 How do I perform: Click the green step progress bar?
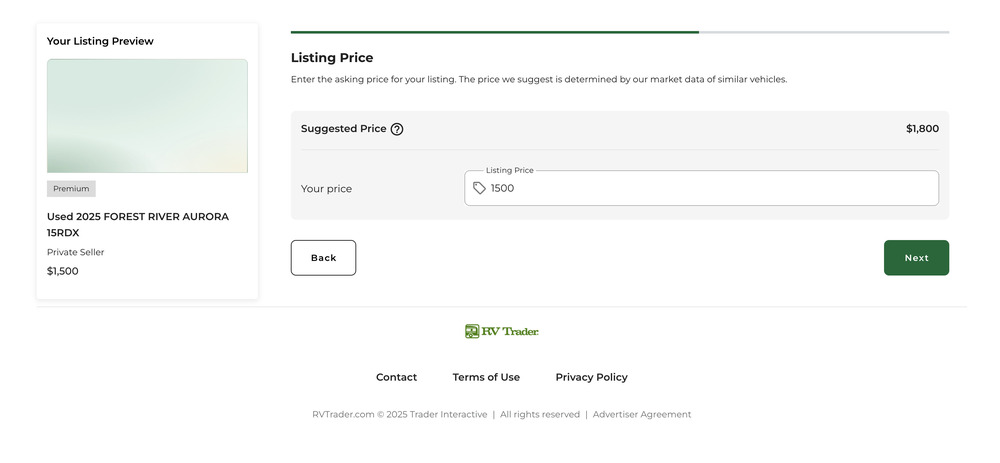tap(495, 32)
